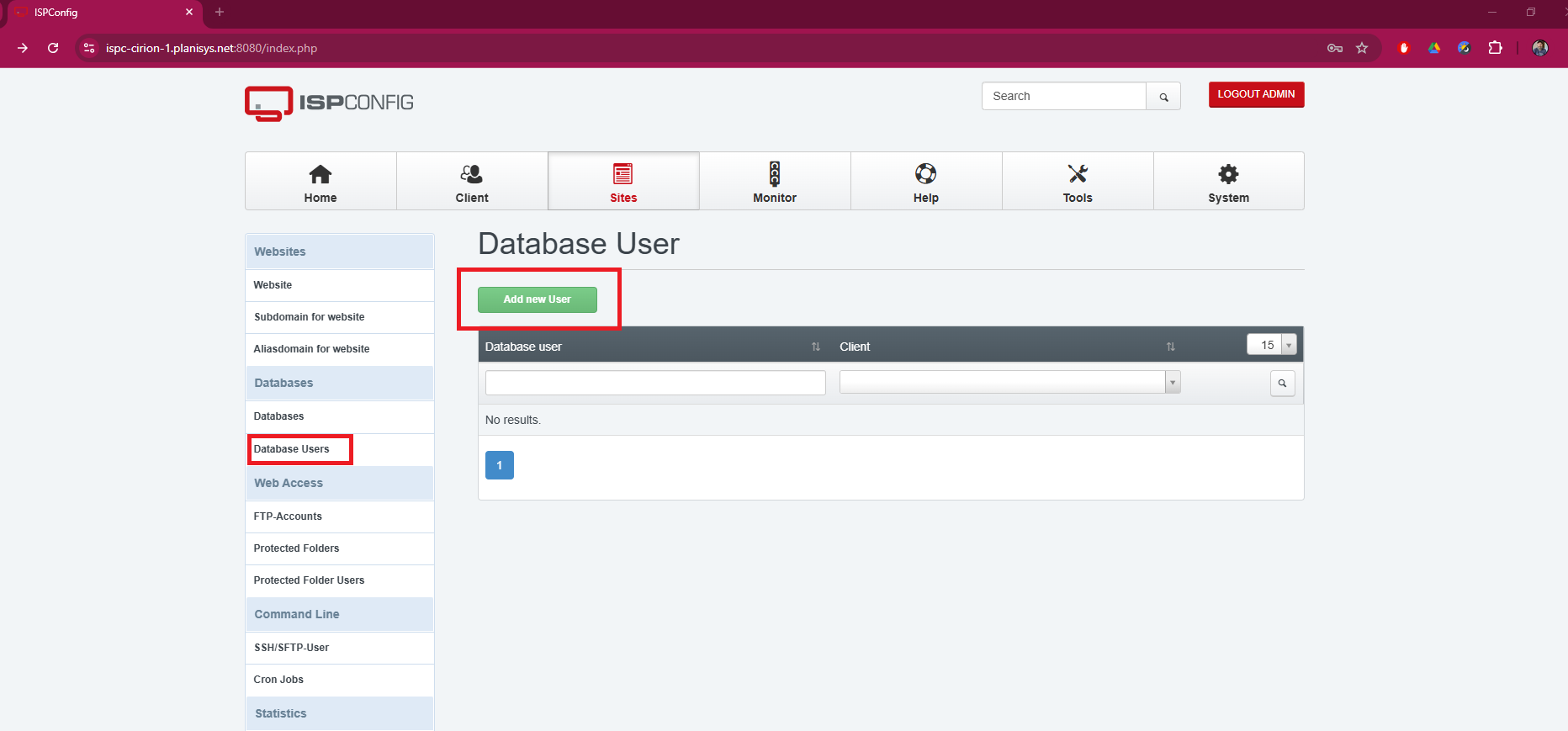The width and height of the screenshot is (1568, 731).
Task: Open Cron Jobs sidebar link
Action: pyautogui.click(x=340, y=680)
